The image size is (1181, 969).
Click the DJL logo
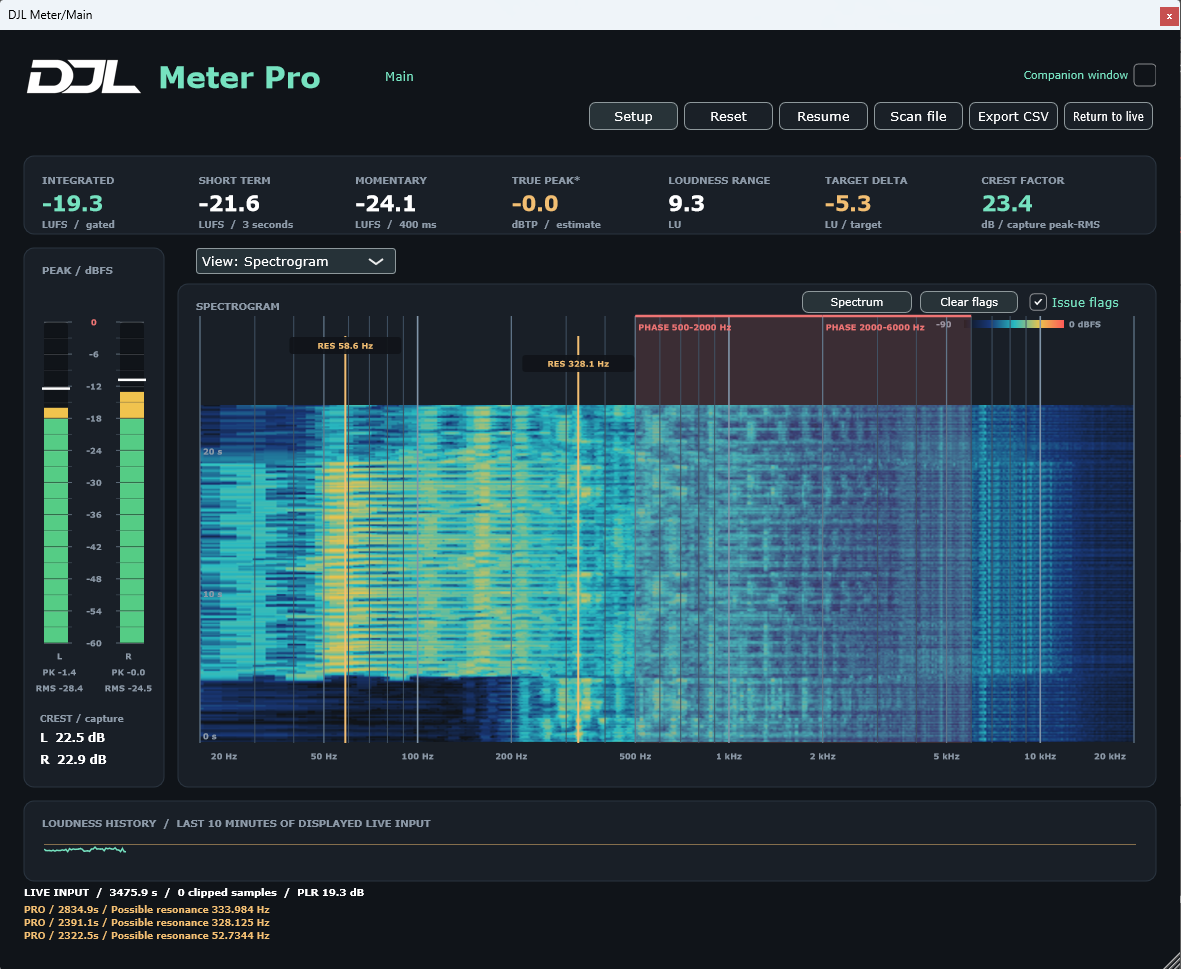(84, 77)
